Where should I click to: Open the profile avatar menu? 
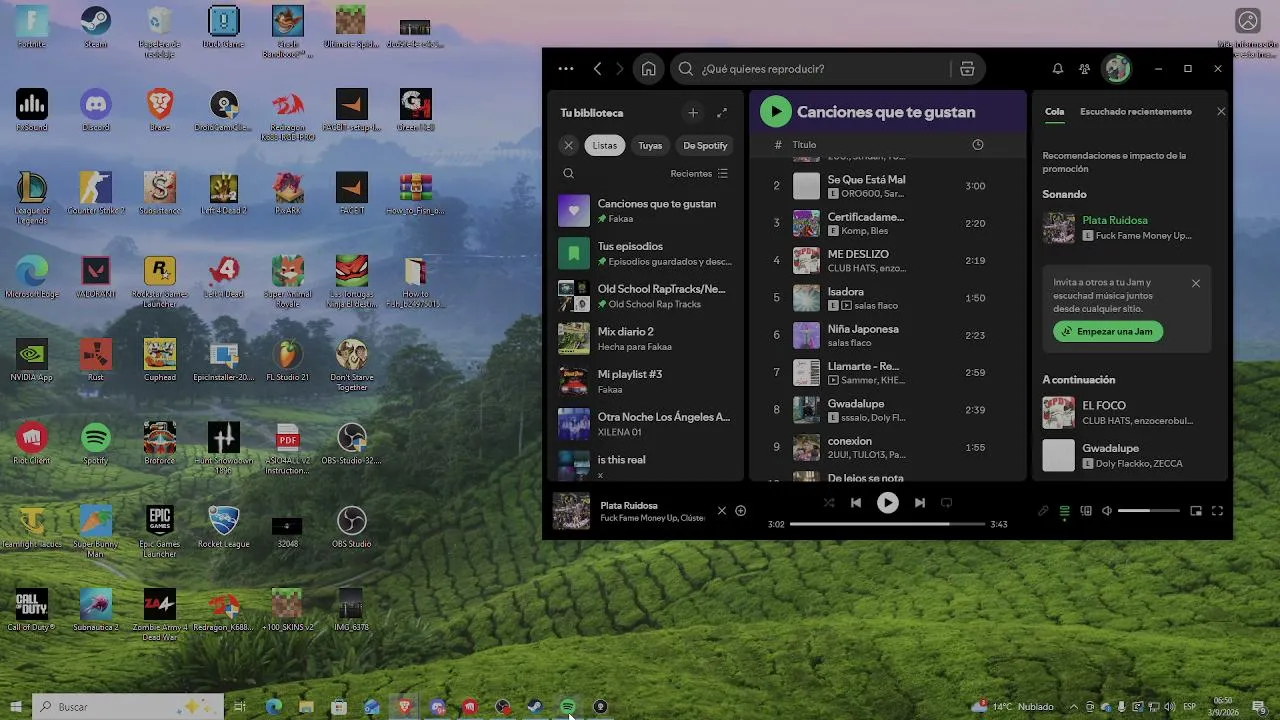tap(1117, 69)
